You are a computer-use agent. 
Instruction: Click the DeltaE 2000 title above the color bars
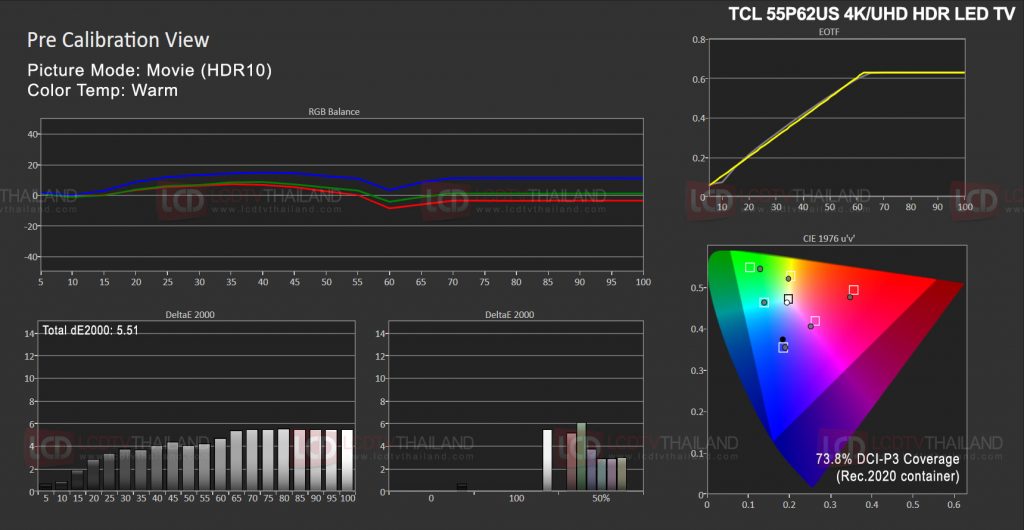509,315
